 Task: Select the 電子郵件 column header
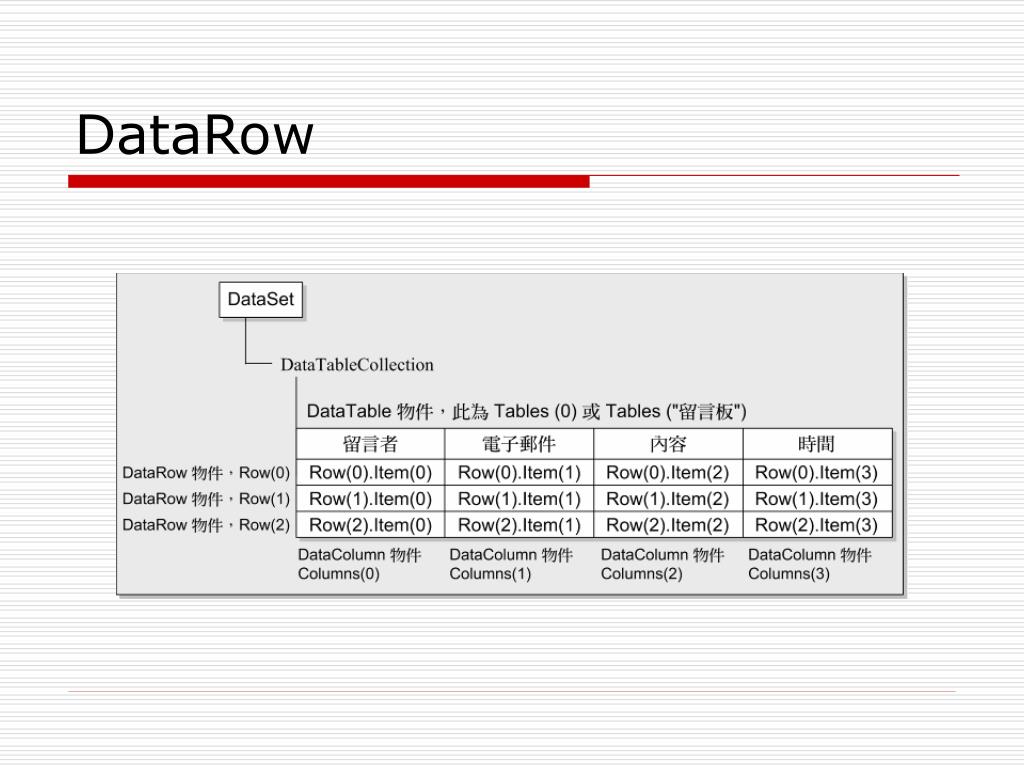(x=519, y=444)
